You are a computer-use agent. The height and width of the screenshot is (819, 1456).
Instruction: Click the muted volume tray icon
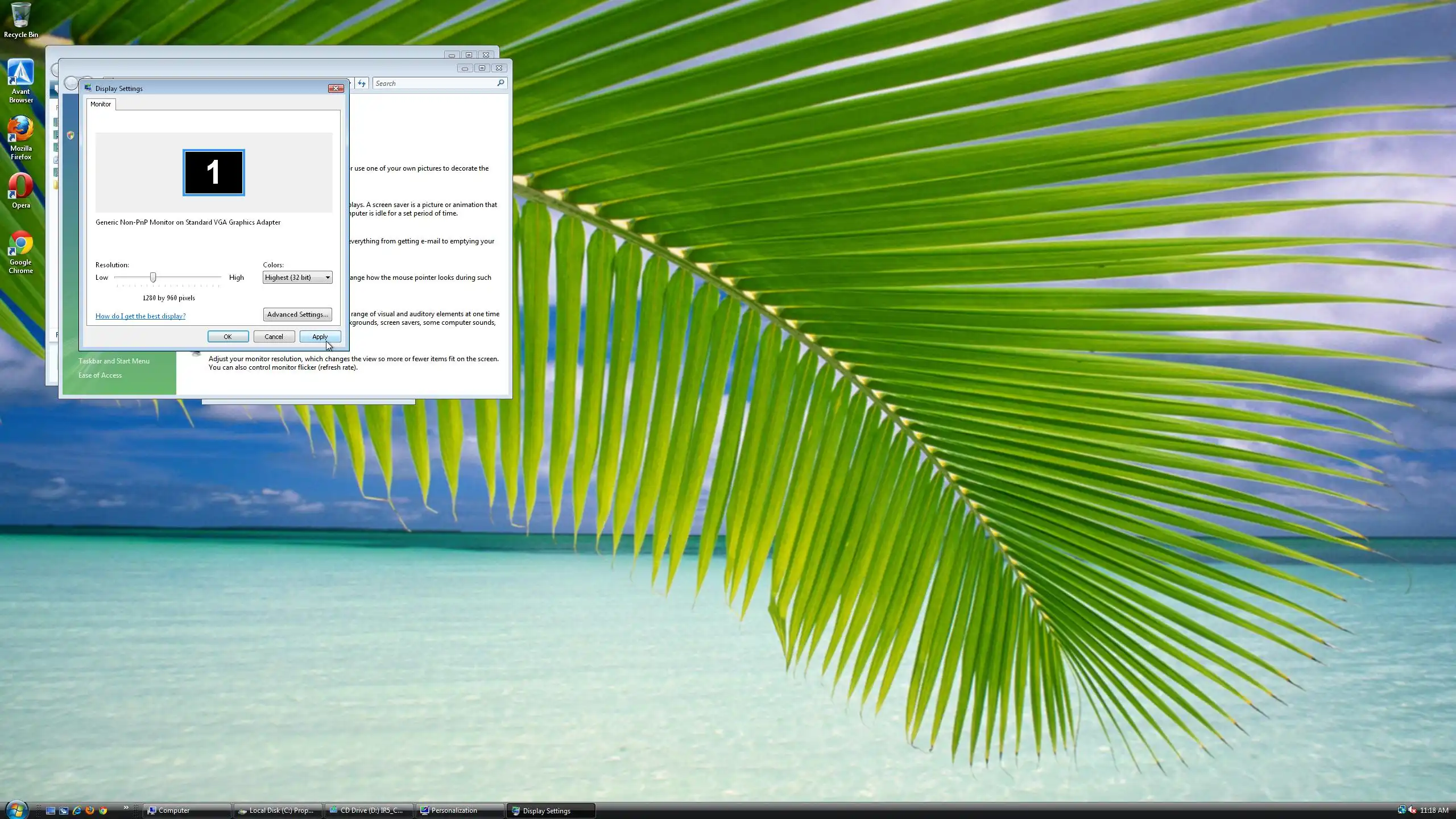pyautogui.click(x=1412, y=810)
